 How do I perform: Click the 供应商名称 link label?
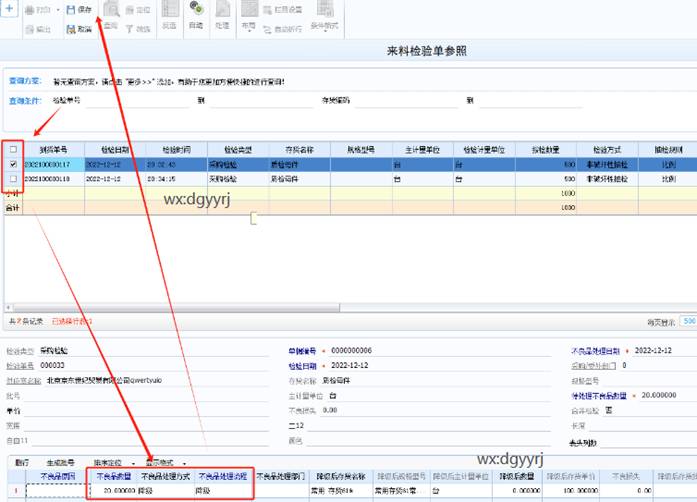24,381
